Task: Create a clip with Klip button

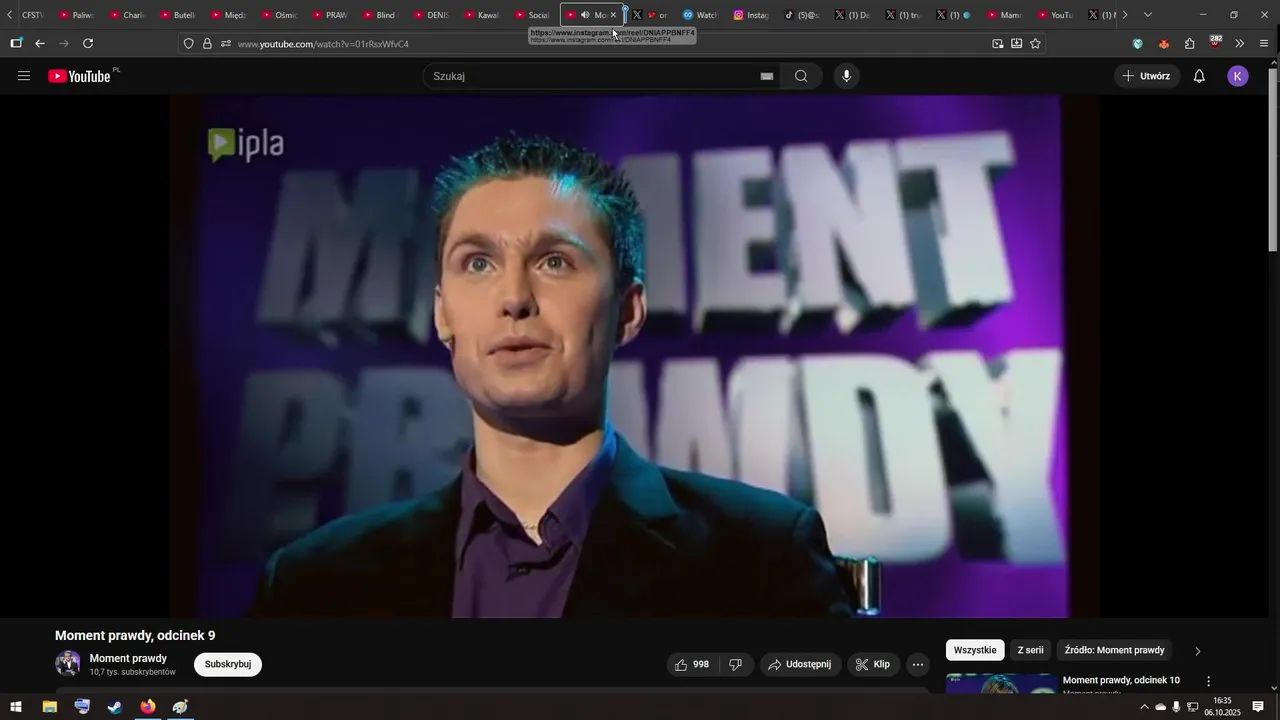Action: (x=873, y=664)
